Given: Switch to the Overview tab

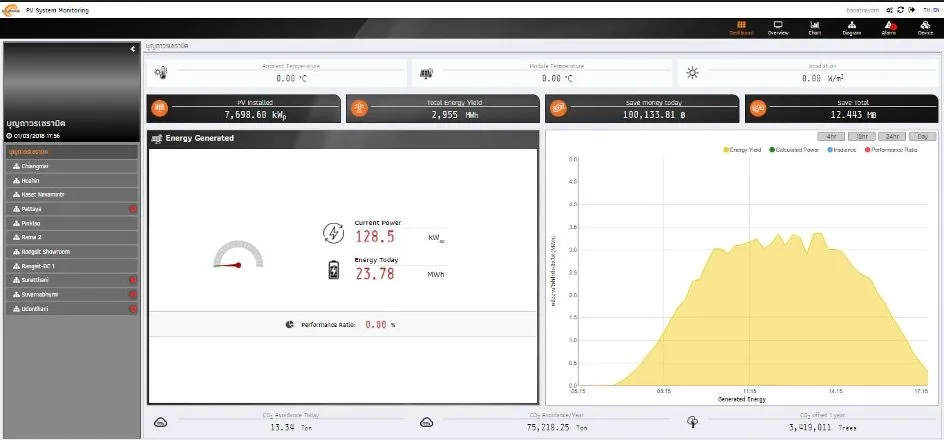Looking at the screenshot, I should [x=778, y=28].
